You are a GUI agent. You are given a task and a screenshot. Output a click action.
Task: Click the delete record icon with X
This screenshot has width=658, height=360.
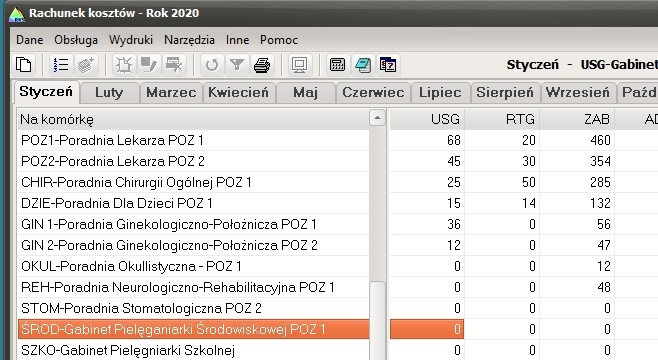pyautogui.click(x=174, y=65)
